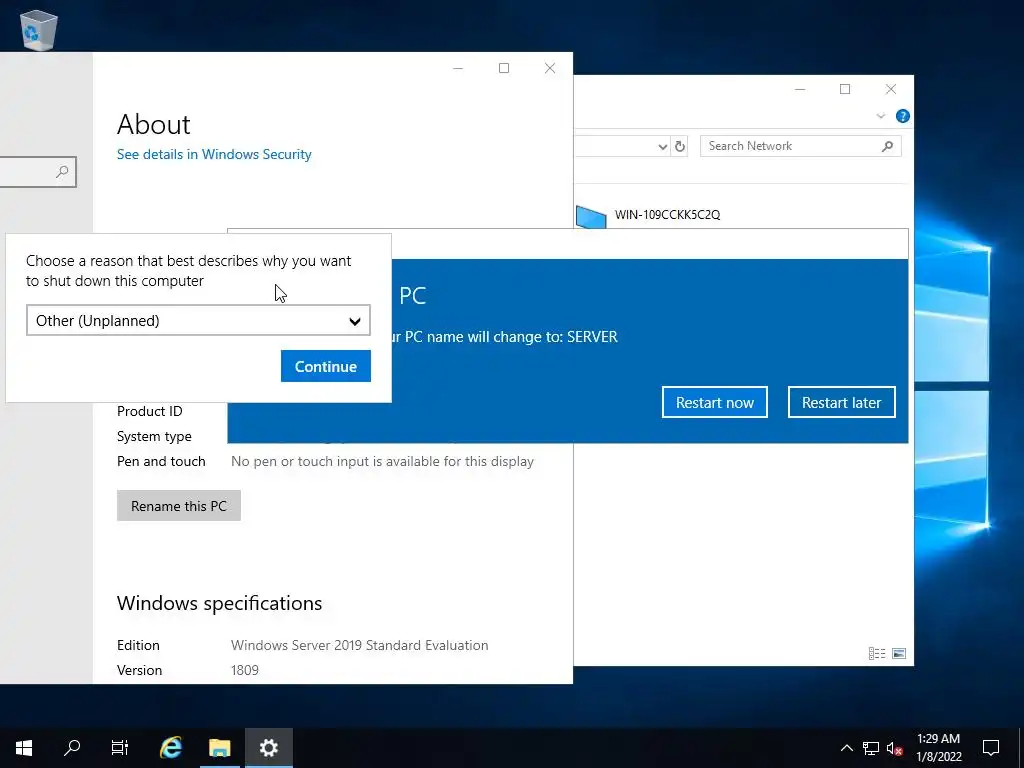This screenshot has height=768, width=1024.
Task: Minimize the Network window
Action: coord(800,89)
